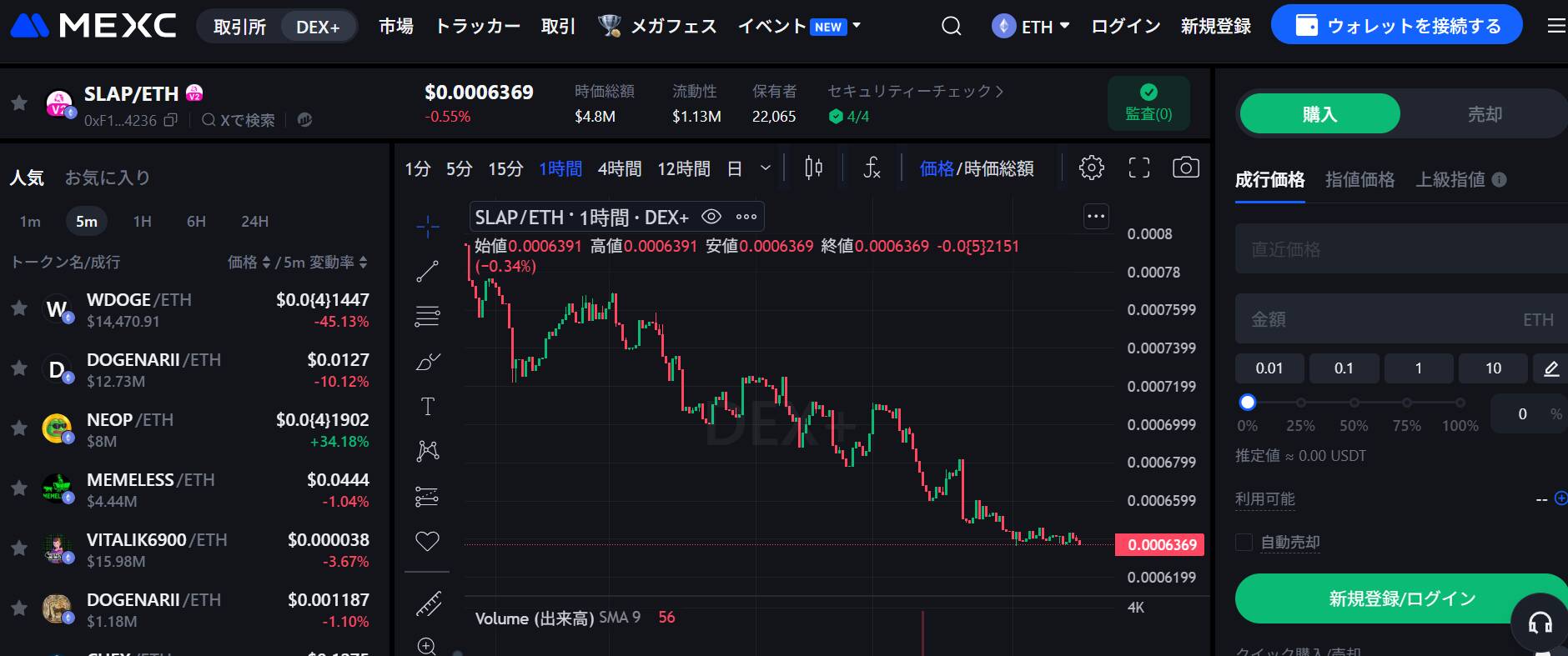Expand more chart timeframe options
This screenshot has width=1568, height=656.
pos(765,168)
